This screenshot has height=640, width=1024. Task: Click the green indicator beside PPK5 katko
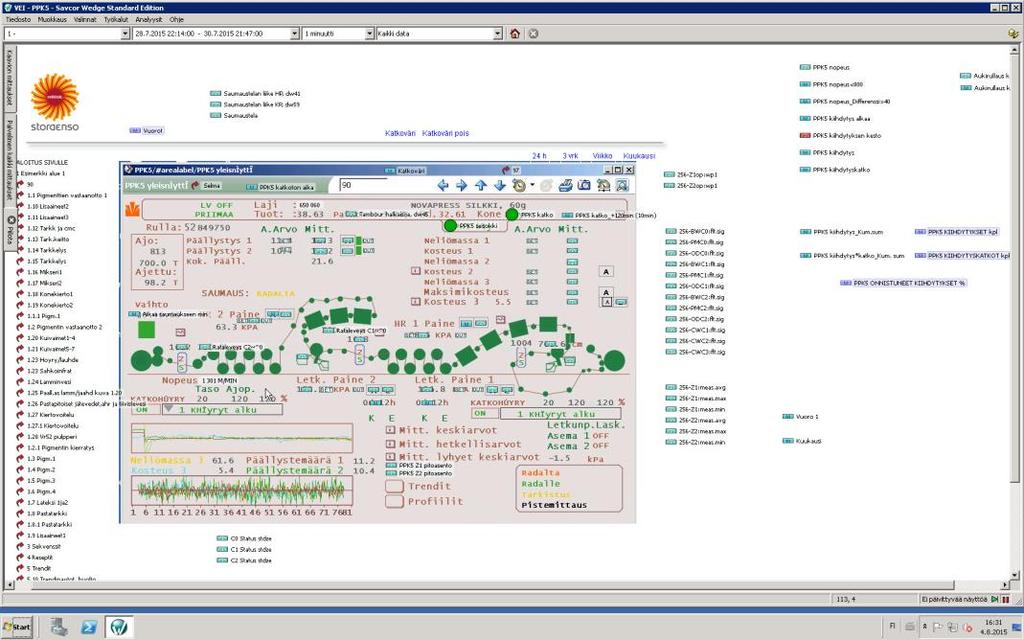click(512, 214)
